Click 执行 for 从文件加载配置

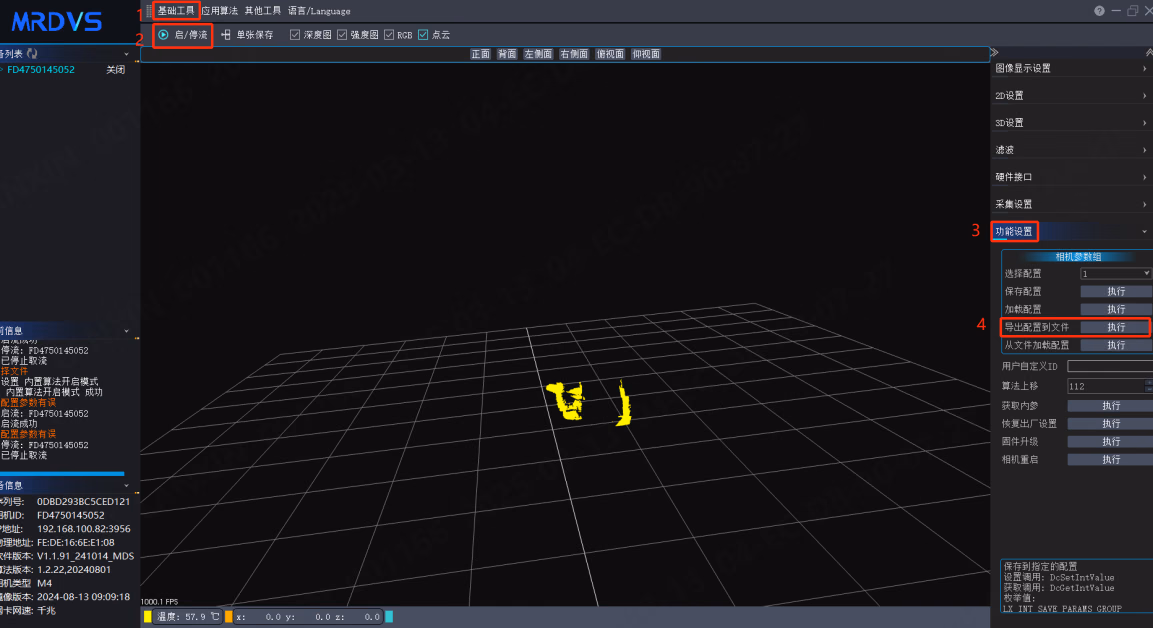click(1115, 345)
